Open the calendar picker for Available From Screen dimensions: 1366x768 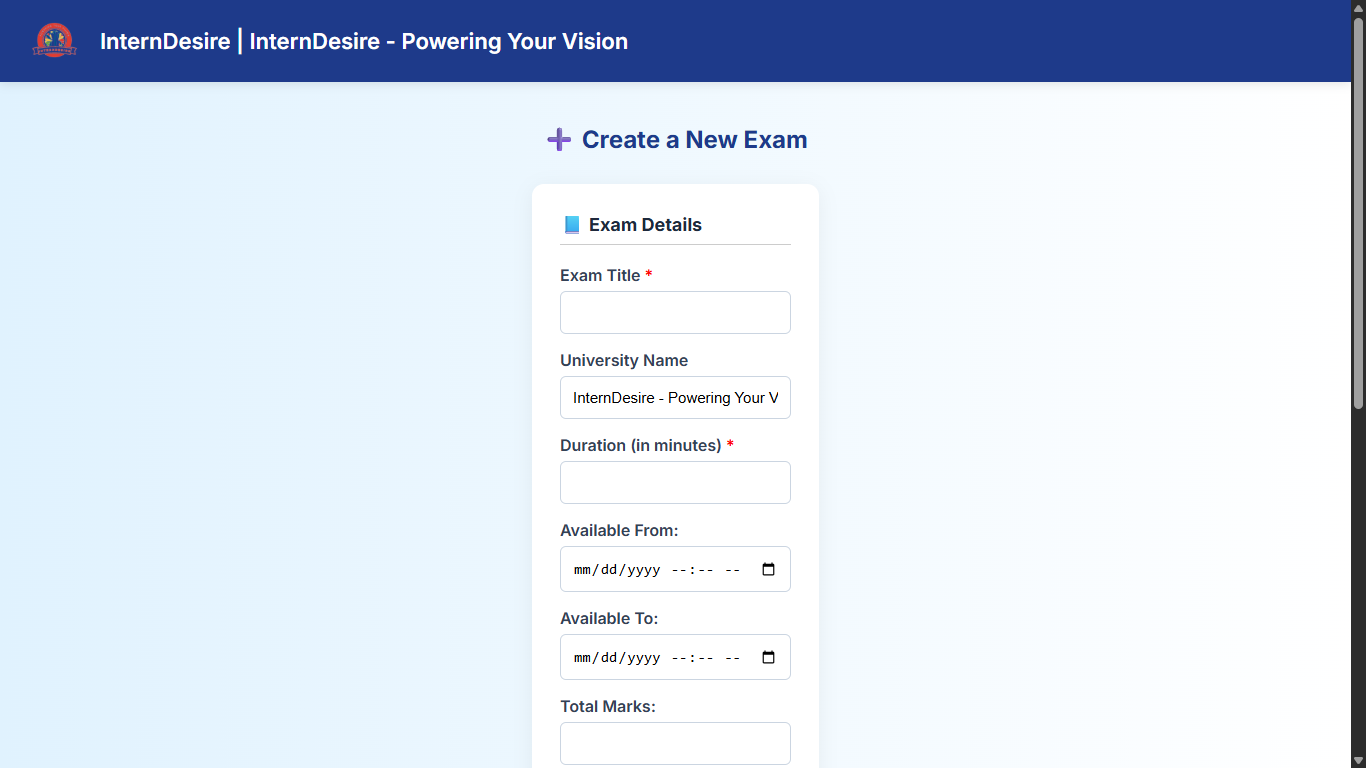[768, 570]
